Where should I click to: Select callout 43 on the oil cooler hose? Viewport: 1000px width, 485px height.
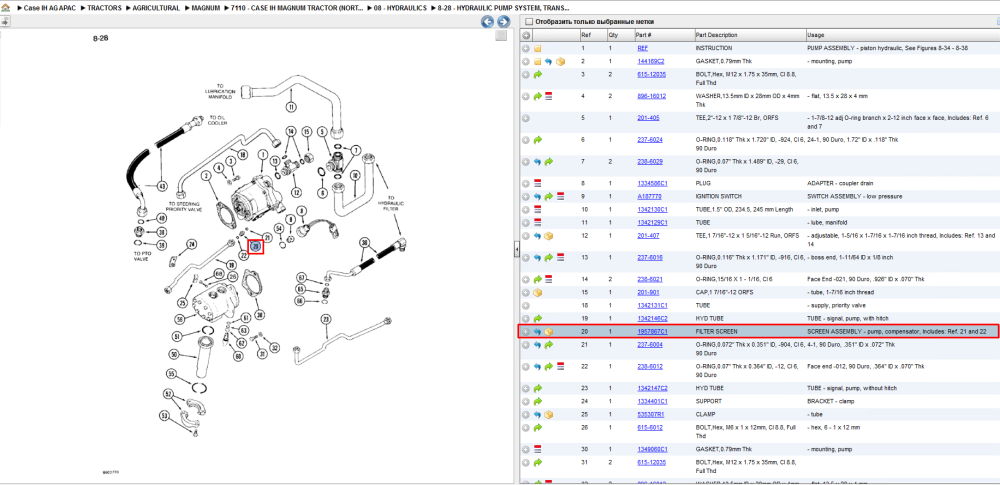pos(161,187)
